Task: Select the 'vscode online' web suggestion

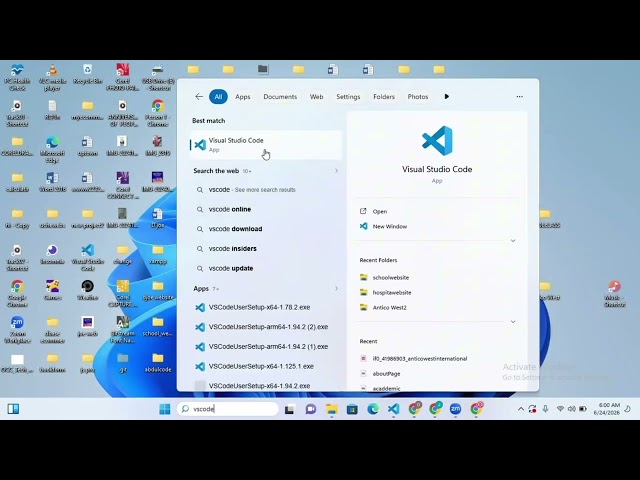Action: (x=266, y=209)
